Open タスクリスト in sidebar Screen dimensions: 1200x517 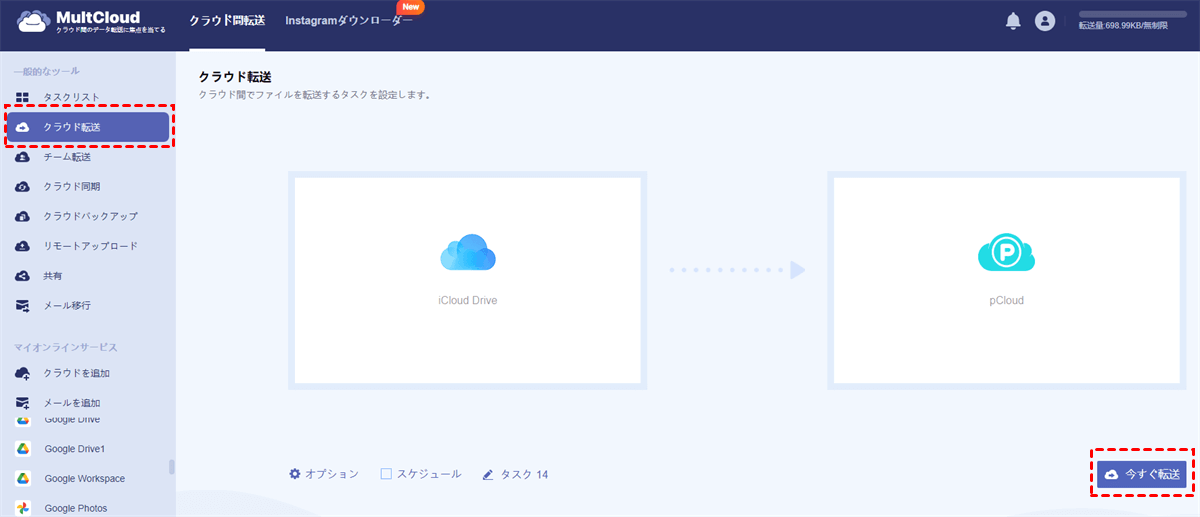point(71,97)
